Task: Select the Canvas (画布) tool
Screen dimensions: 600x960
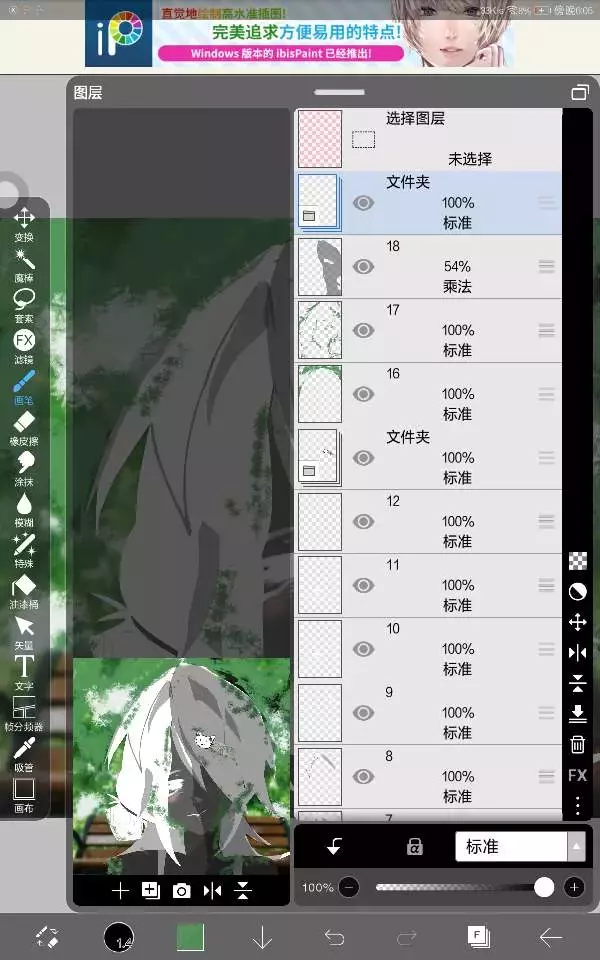Action: 24,795
